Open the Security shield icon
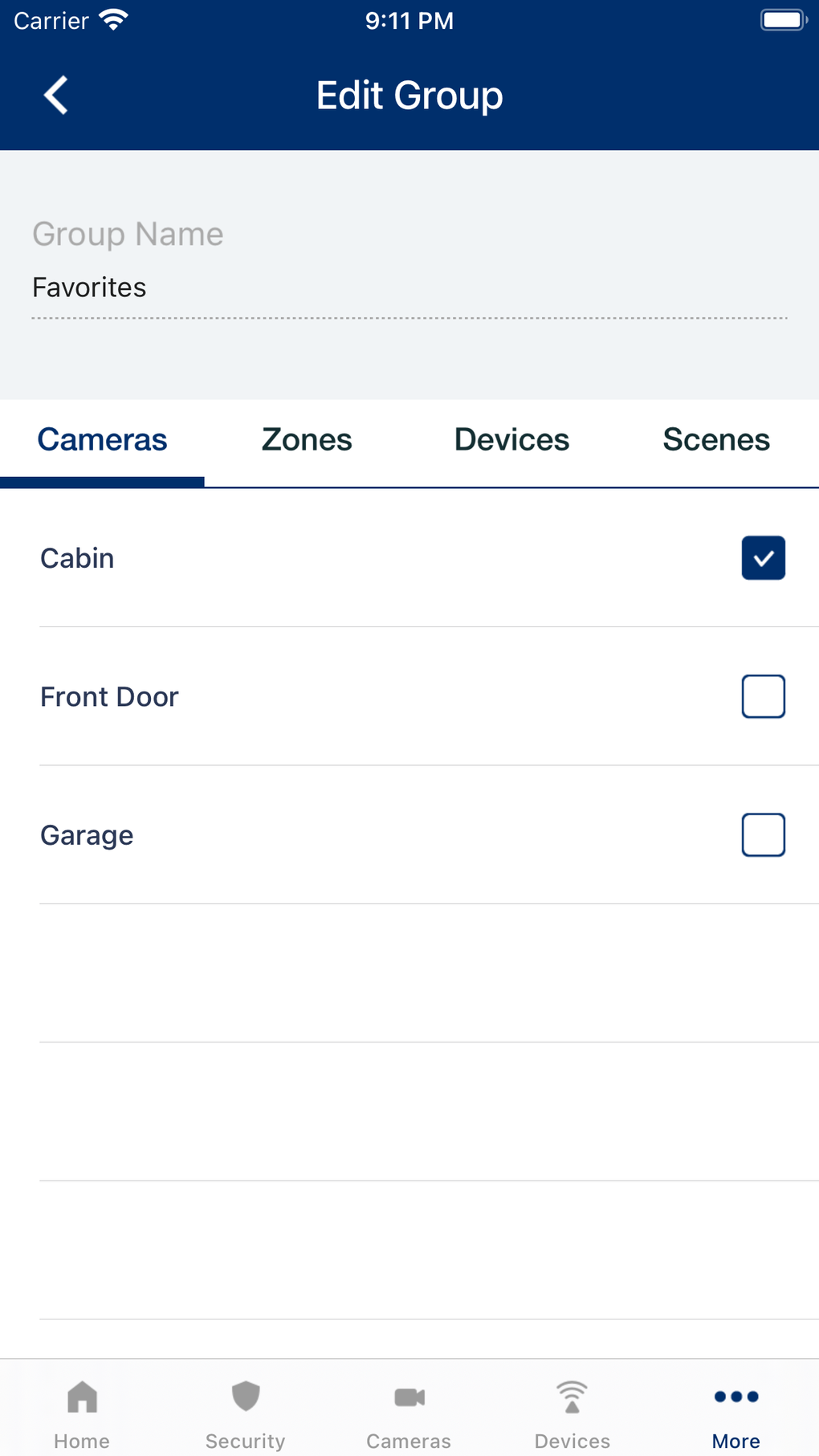Screen dimensions: 819x1456 point(246,1397)
